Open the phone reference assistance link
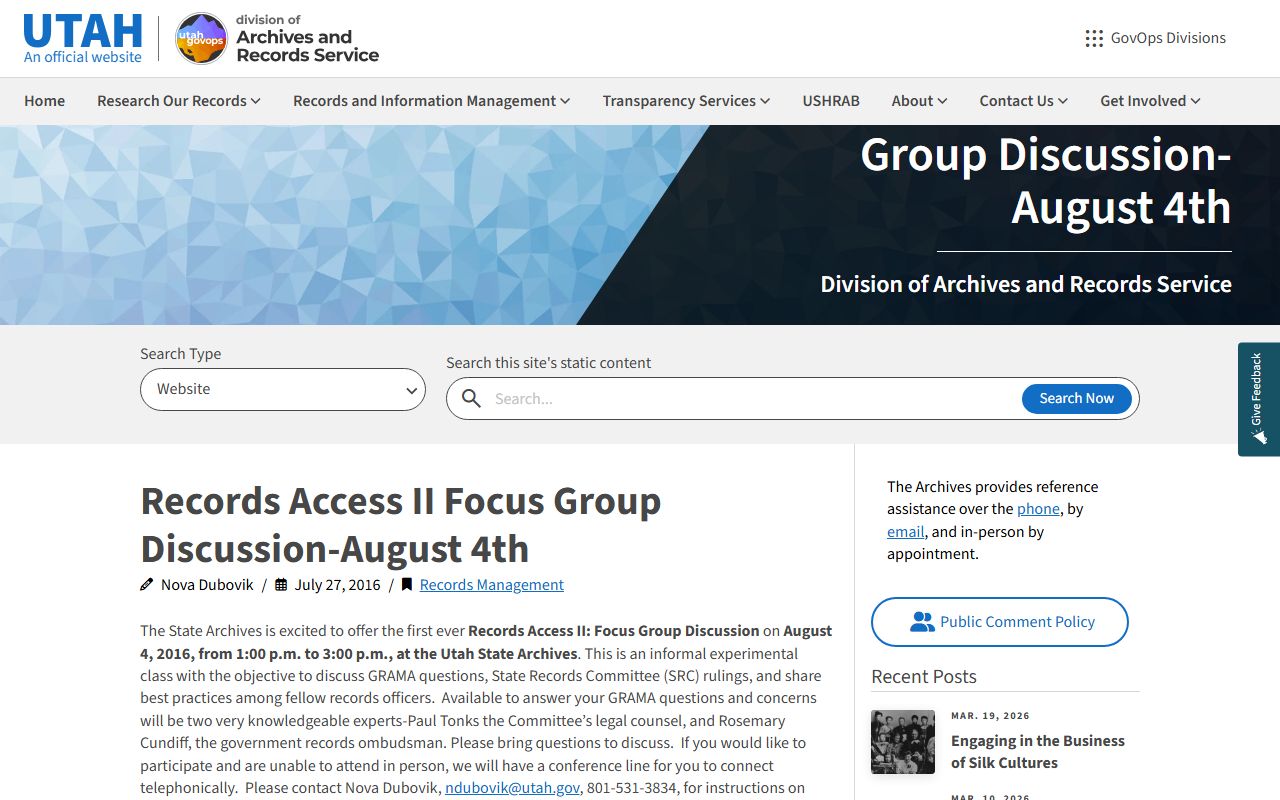The height and width of the screenshot is (800, 1280). pos(1038,509)
